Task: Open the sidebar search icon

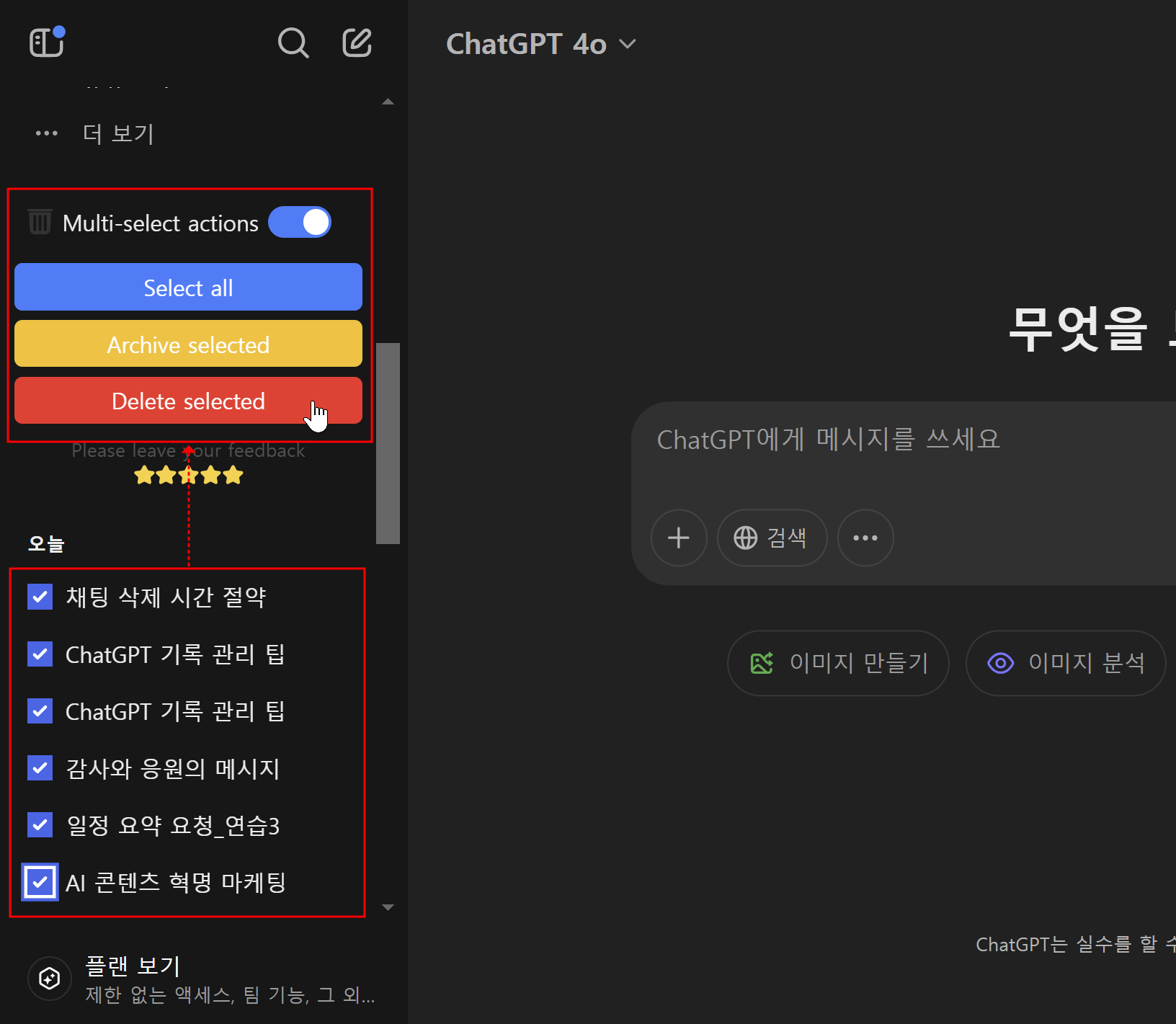Action: [293, 43]
